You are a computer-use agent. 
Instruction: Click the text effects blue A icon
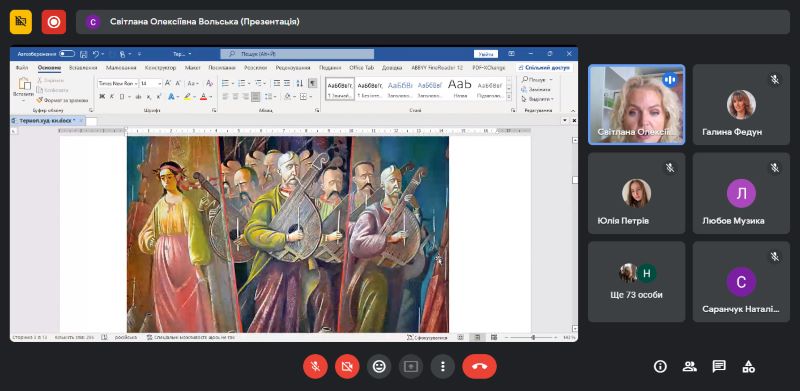click(x=171, y=96)
